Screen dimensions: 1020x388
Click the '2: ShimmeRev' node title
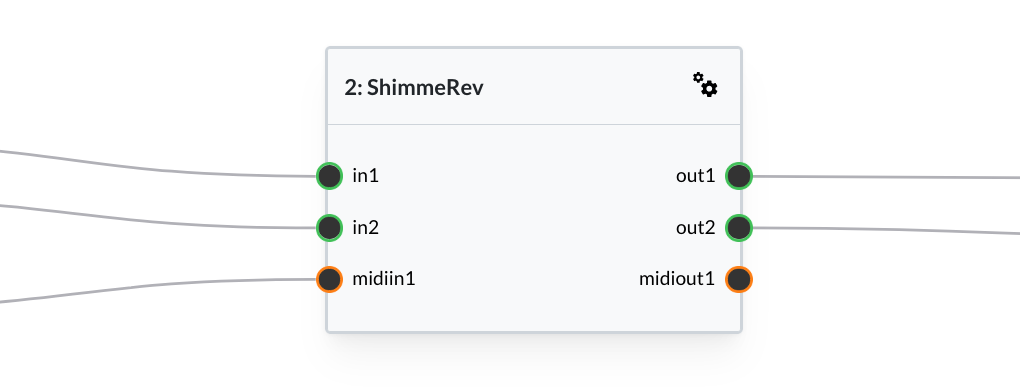click(414, 87)
